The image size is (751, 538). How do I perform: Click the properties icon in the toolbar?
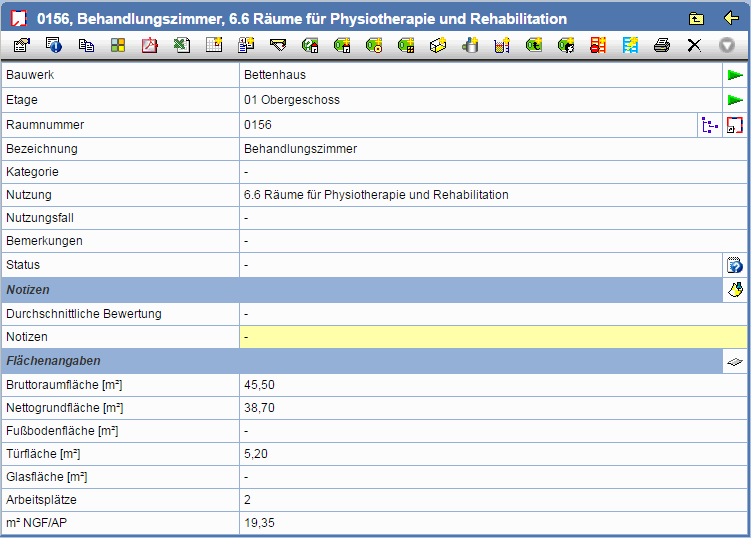(21, 45)
